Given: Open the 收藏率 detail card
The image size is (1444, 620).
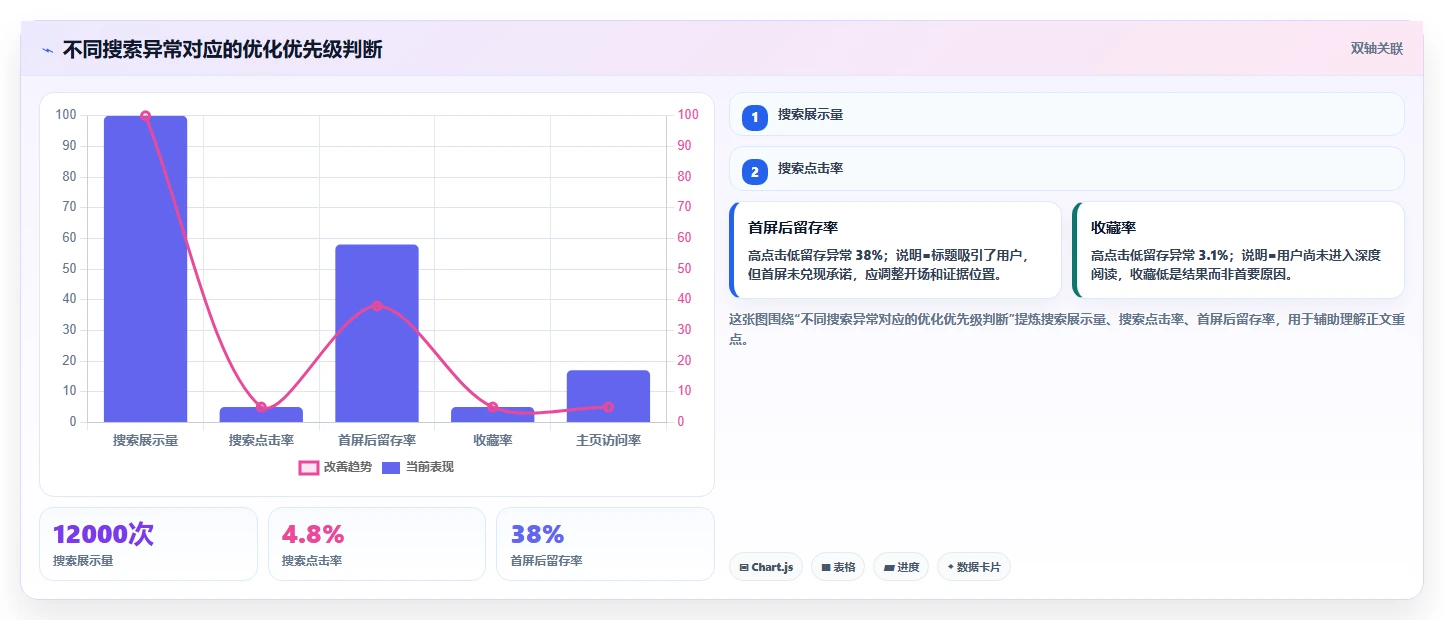Looking at the screenshot, I should (x=1238, y=250).
